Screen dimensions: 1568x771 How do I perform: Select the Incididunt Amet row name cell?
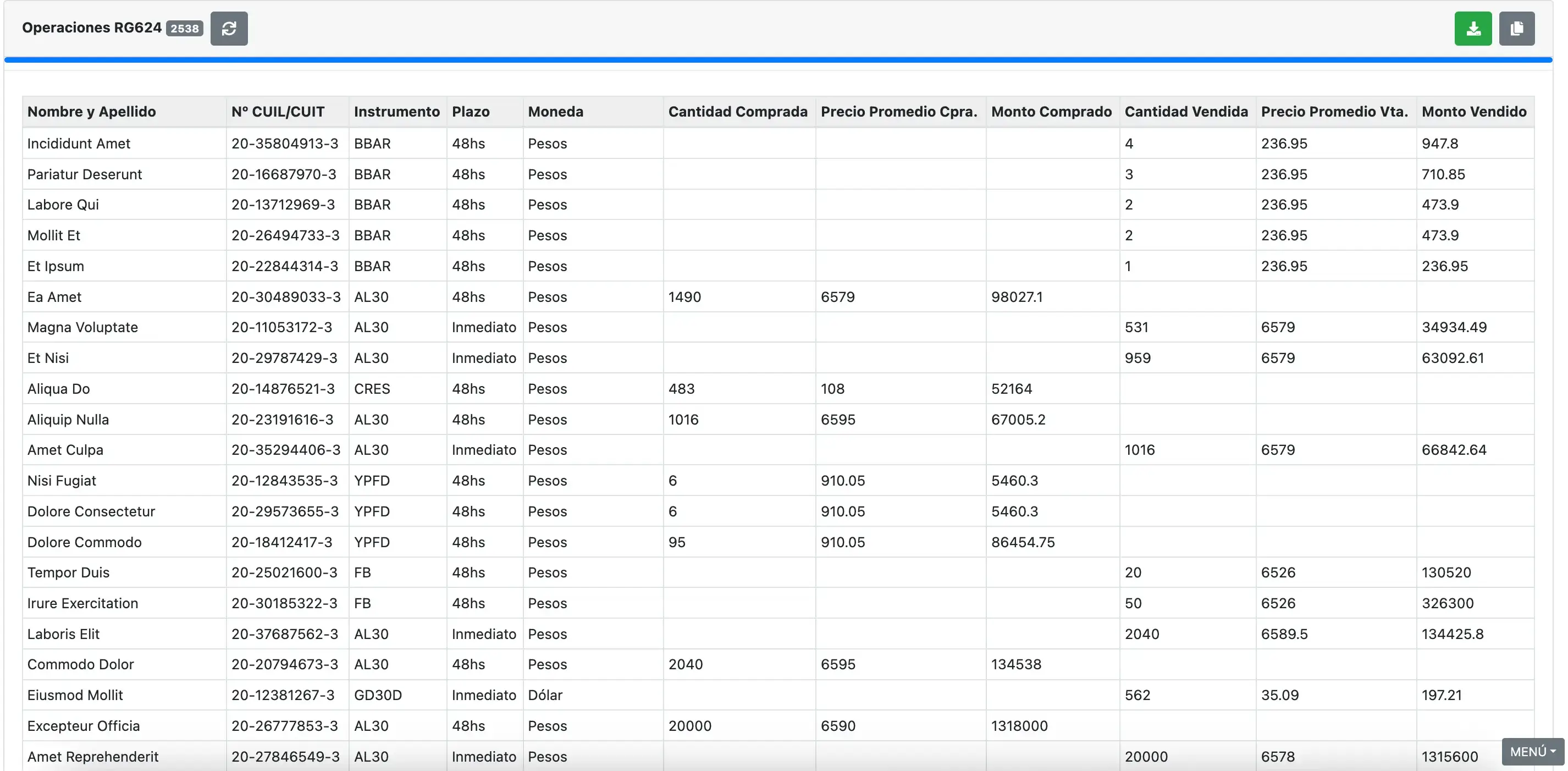[79, 144]
